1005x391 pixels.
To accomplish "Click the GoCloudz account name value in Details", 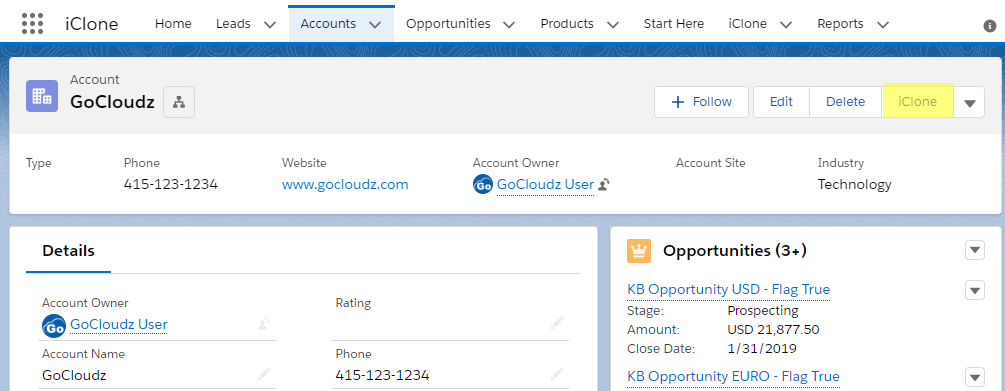I will pos(74,375).
